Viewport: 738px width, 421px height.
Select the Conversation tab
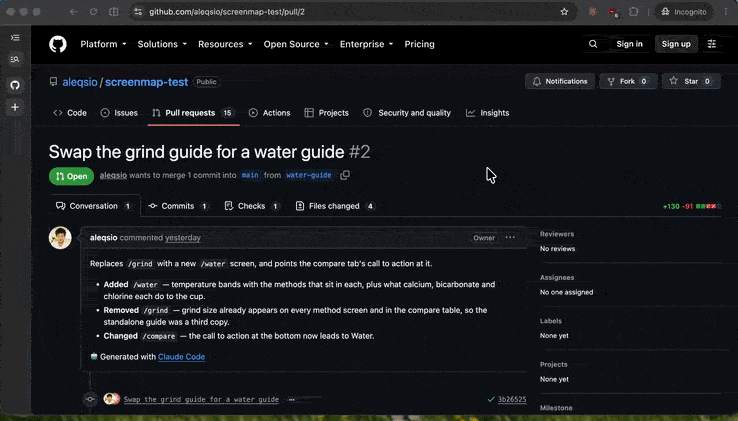[94, 206]
